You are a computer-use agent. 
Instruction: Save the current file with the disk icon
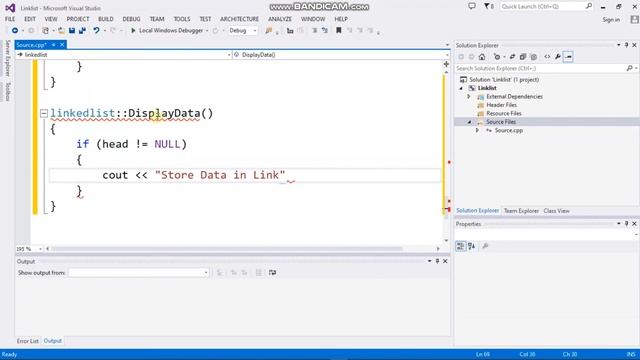point(72,31)
